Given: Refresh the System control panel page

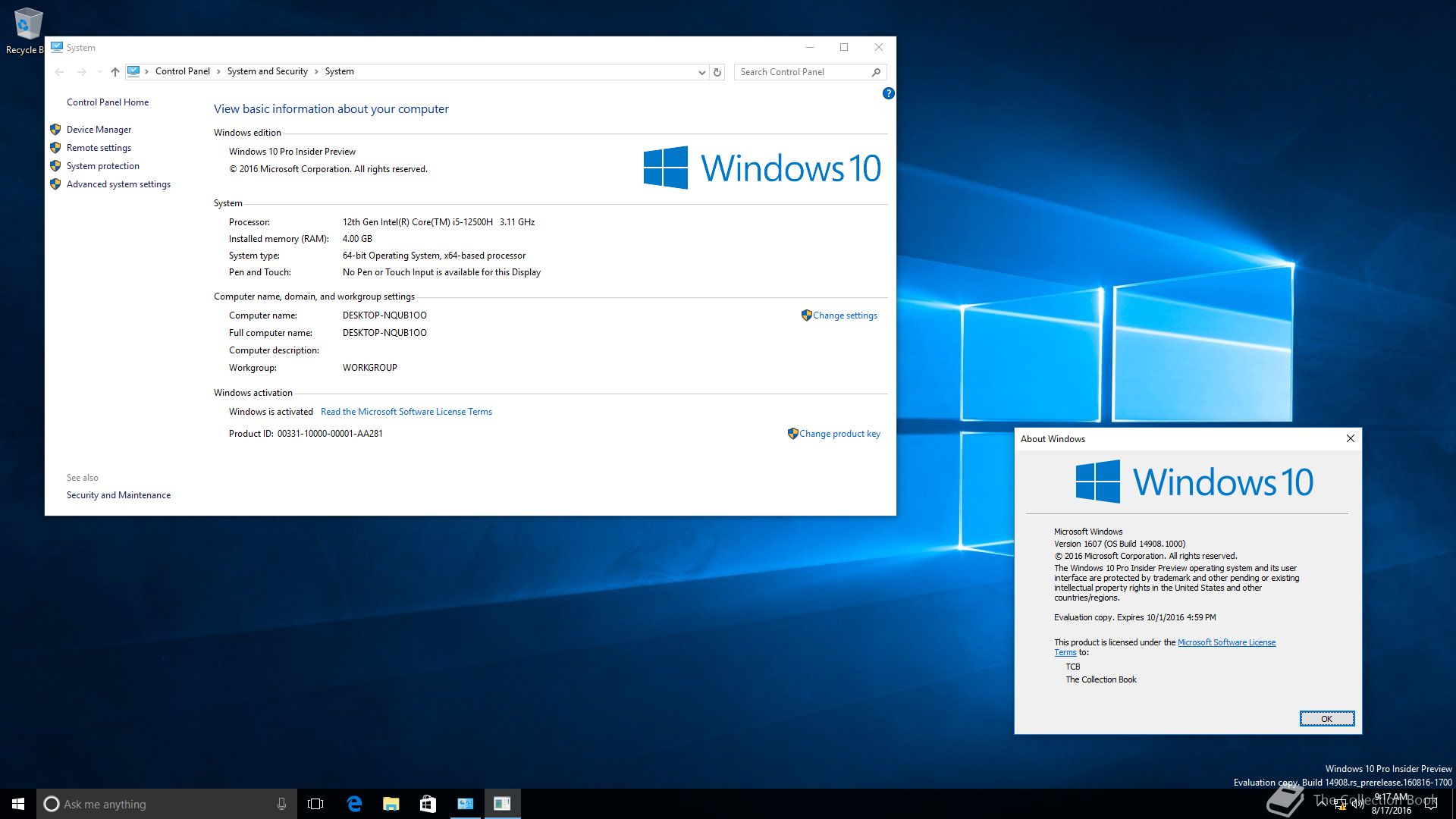Looking at the screenshot, I should click(x=717, y=72).
